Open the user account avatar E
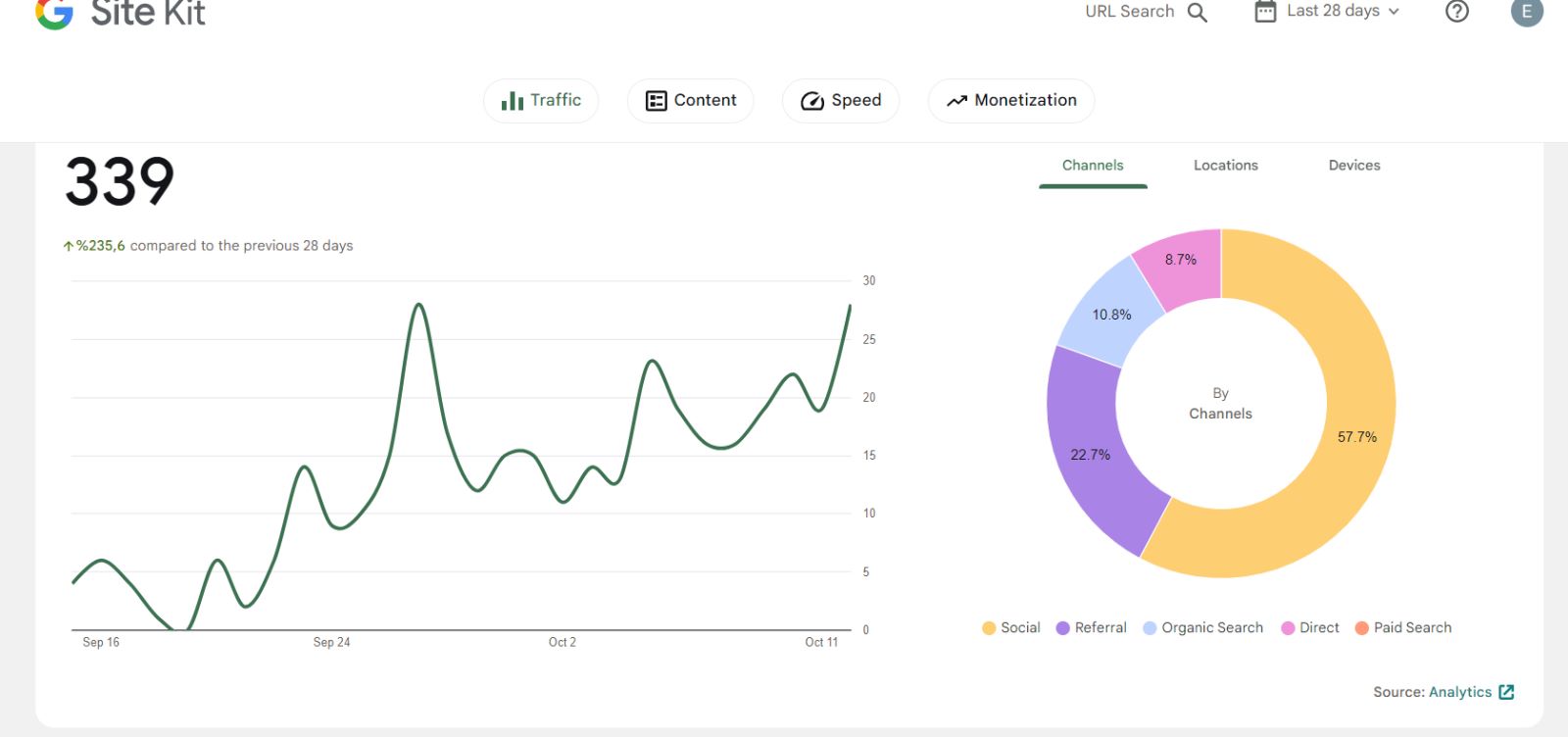 coord(1527,12)
